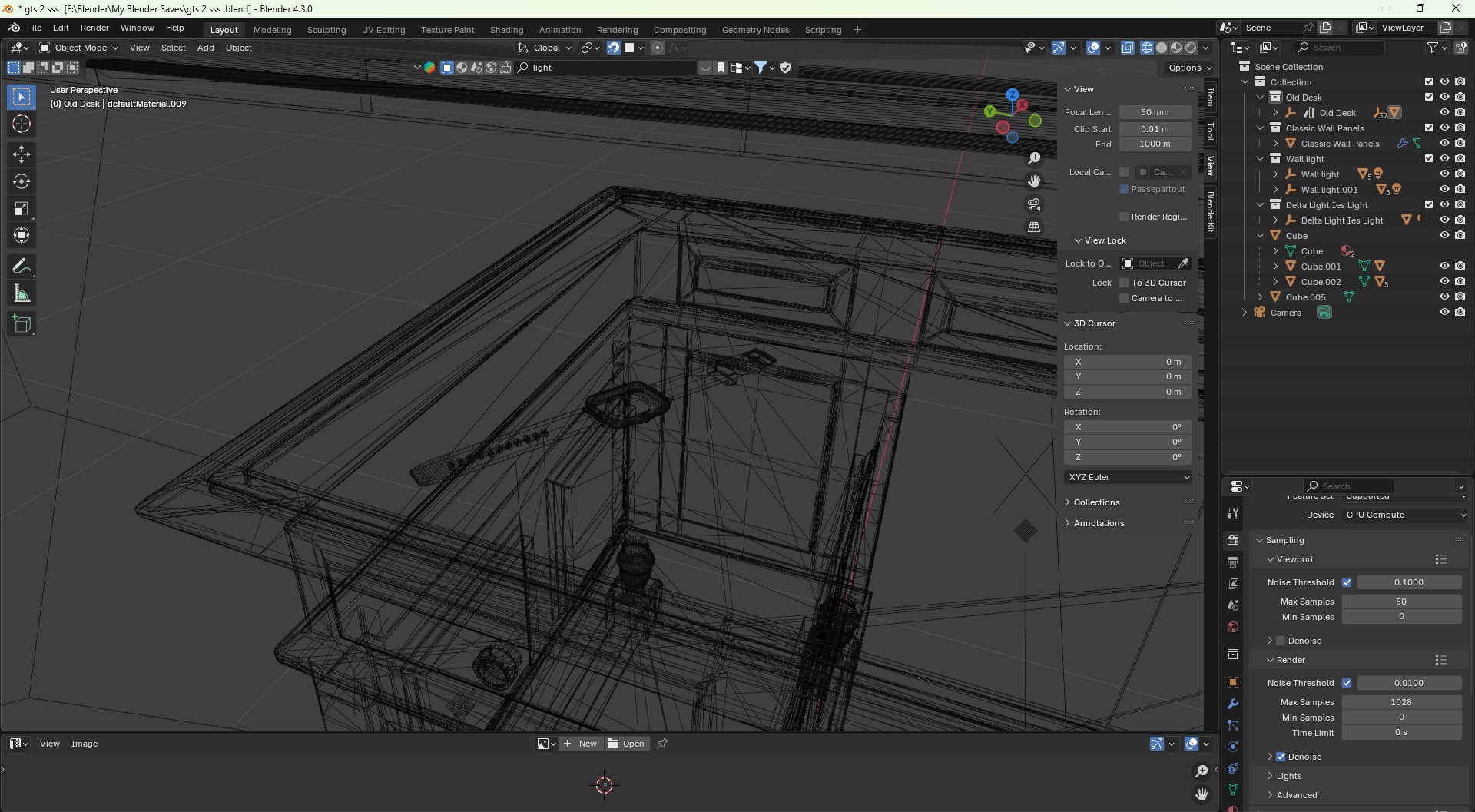The width and height of the screenshot is (1475, 812).
Task: Open the World properties tab
Action: point(1233,627)
